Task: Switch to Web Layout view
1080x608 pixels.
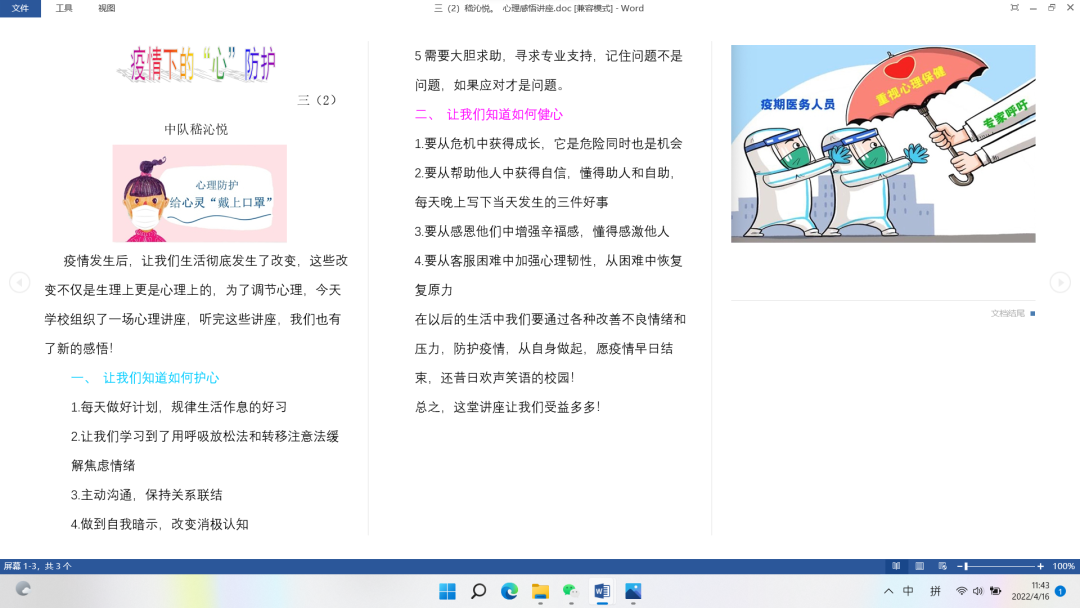Action: click(x=943, y=566)
